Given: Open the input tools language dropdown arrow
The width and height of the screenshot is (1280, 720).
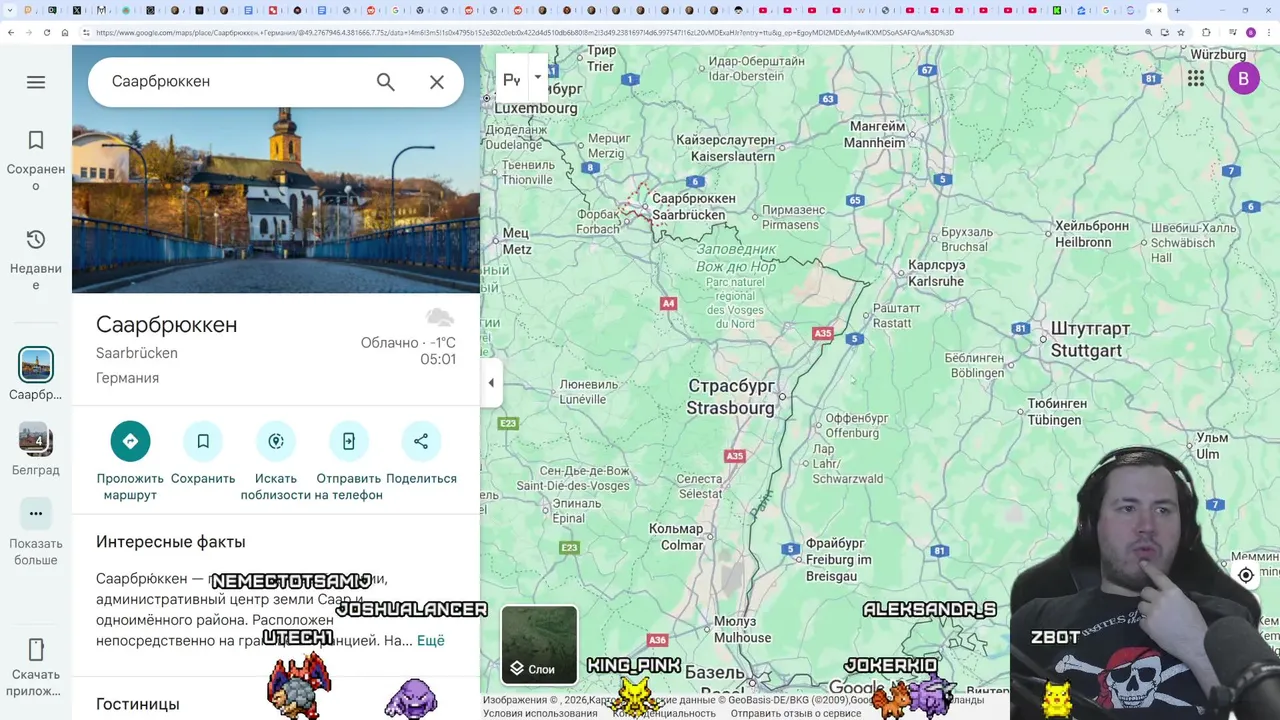Looking at the screenshot, I should 538,77.
